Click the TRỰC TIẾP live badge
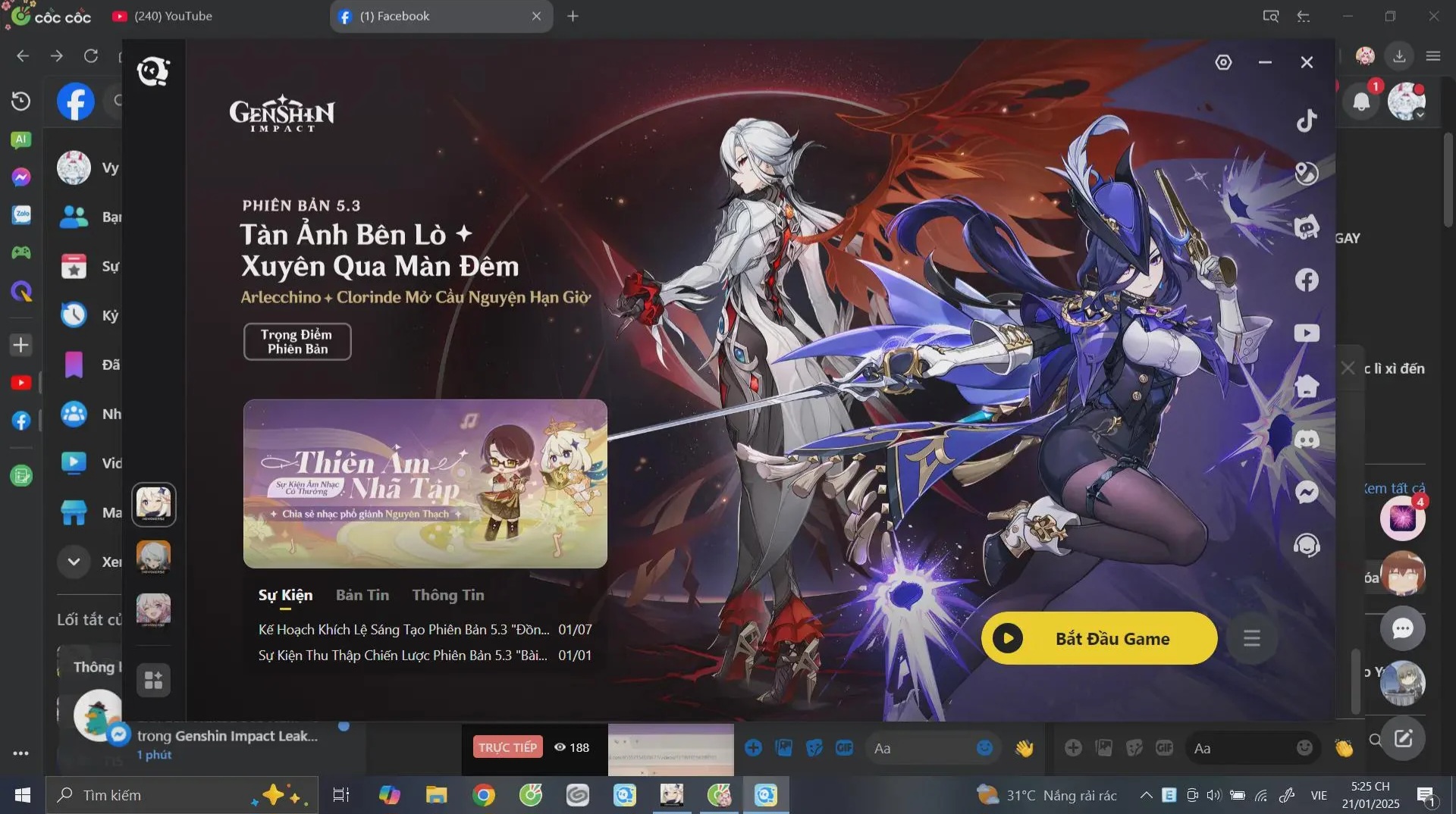 pos(507,747)
